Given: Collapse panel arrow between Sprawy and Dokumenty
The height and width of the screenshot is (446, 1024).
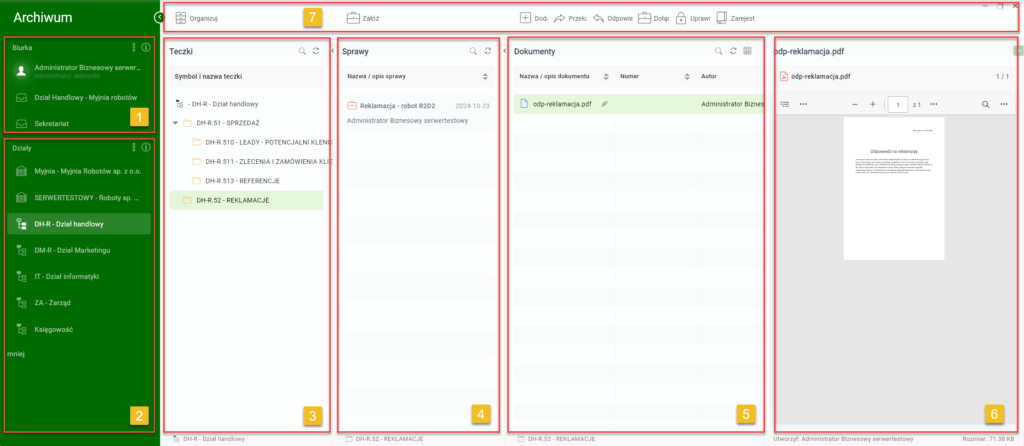Looking at the screenshot, I should coord(505,50).
